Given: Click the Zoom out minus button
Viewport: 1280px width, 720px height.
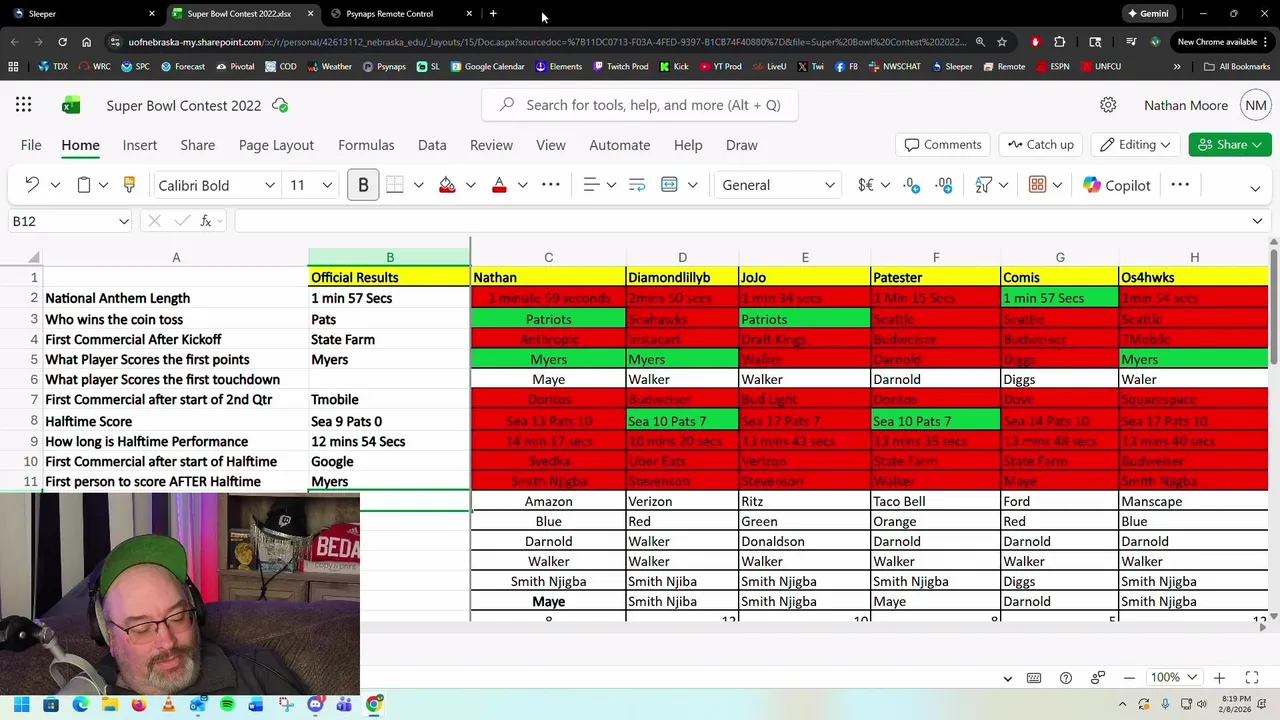Looking at the screenshot, I should click(x=1129, y=678).
